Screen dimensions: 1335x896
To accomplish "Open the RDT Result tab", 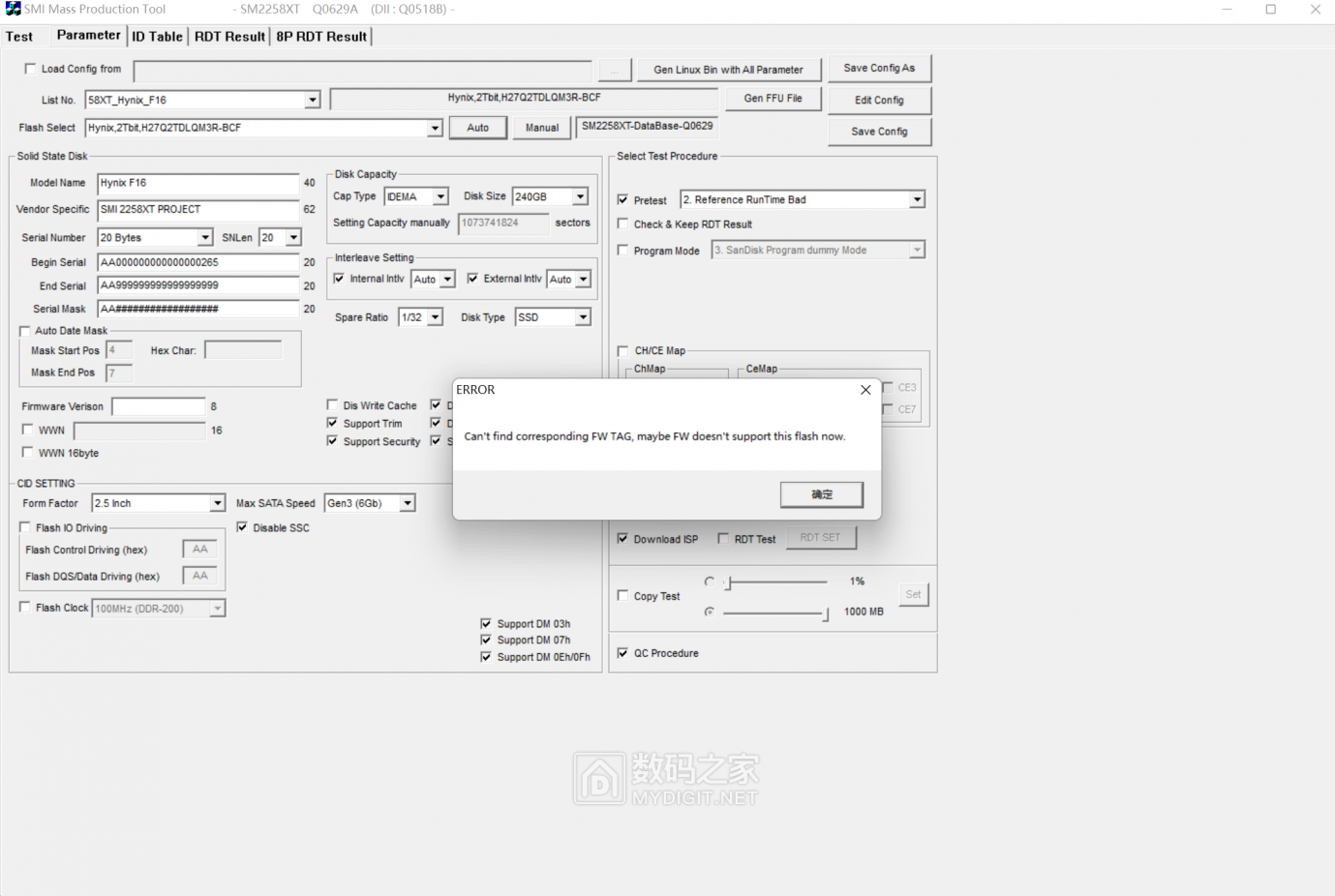I will (x=229, y=37).
